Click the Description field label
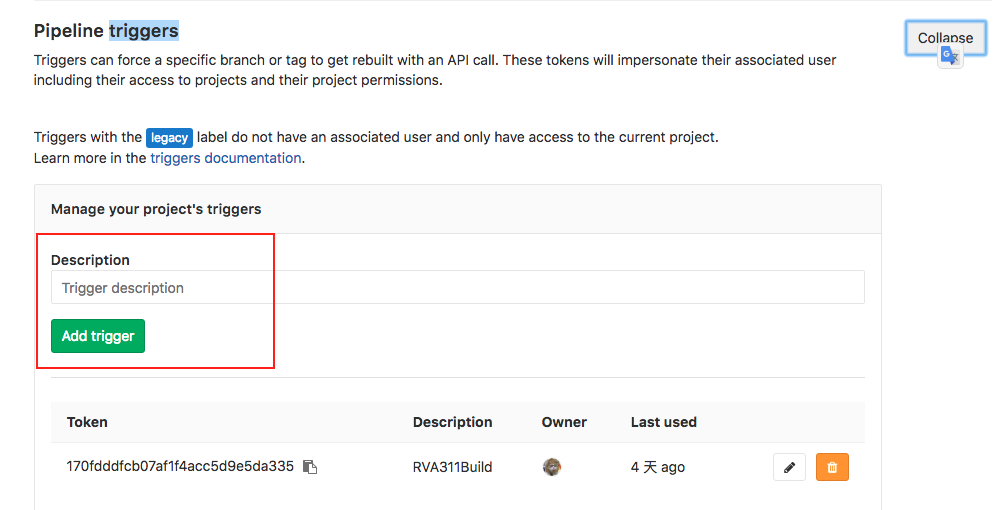 (90, 260)
